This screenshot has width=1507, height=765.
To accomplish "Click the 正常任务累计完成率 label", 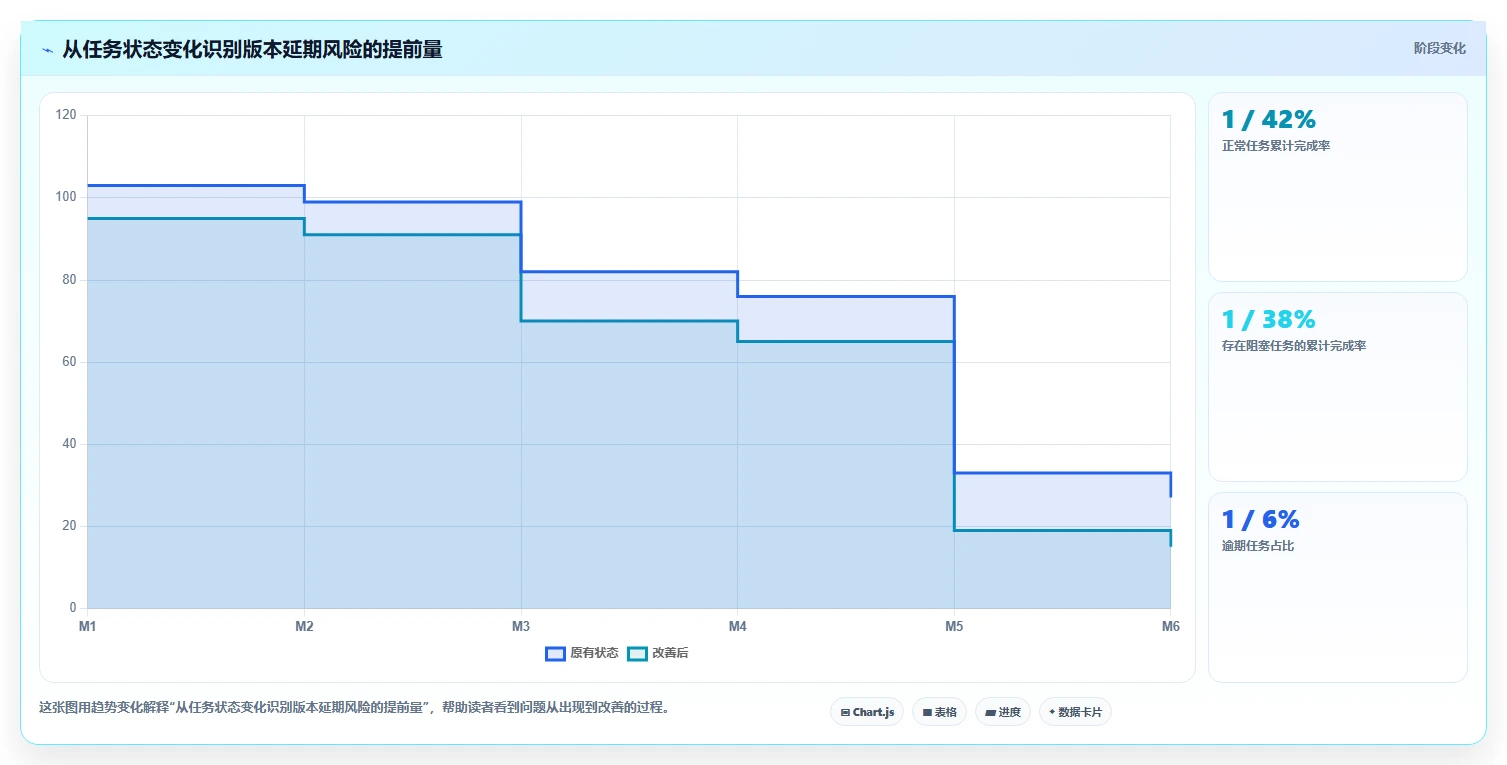I will 1276,146.
